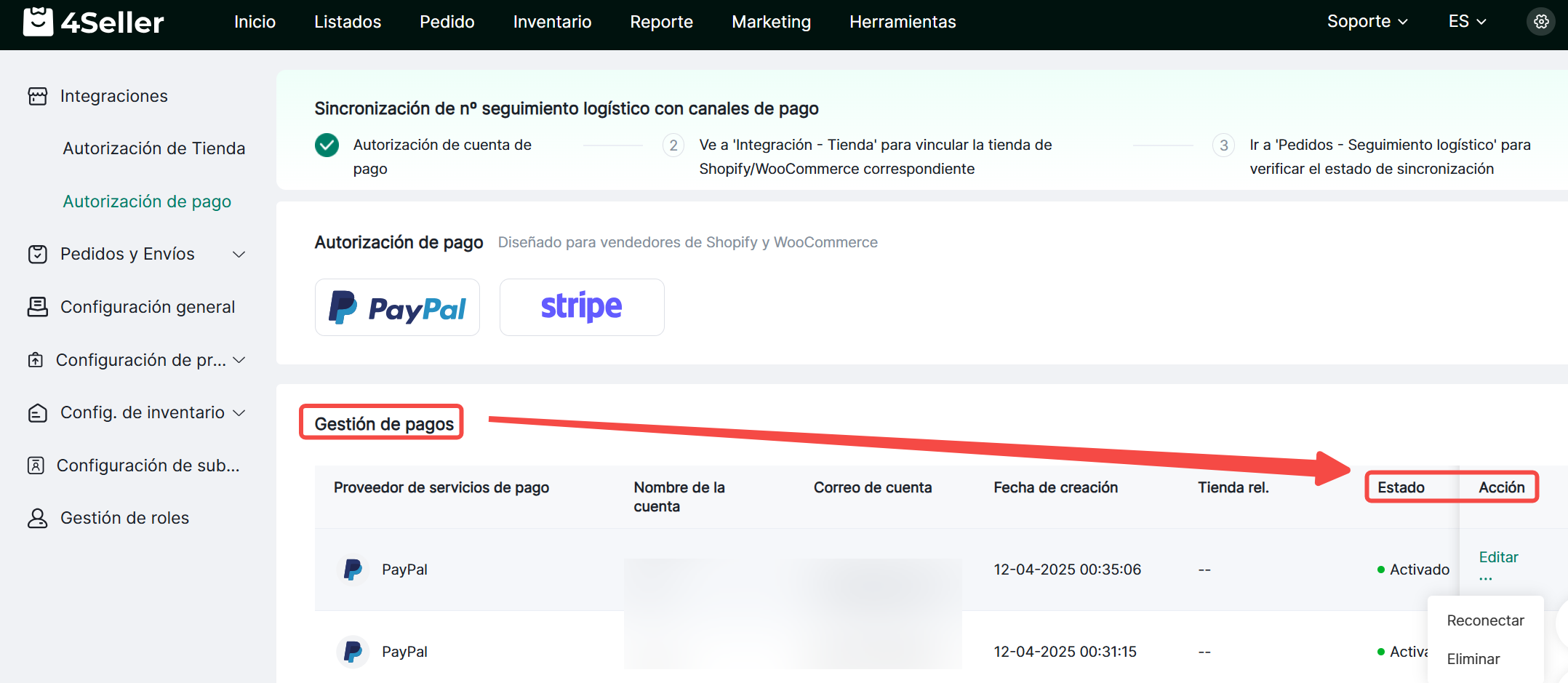
Task: Click the Configuración de sub... account icon
Action: [x=36, y=466]
